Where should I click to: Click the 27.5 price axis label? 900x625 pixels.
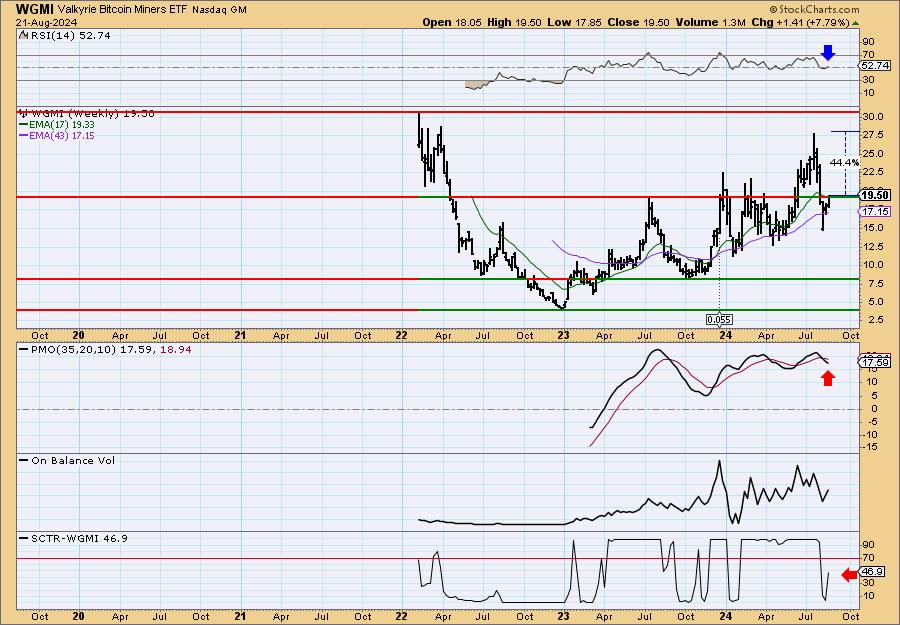(873, 135)
